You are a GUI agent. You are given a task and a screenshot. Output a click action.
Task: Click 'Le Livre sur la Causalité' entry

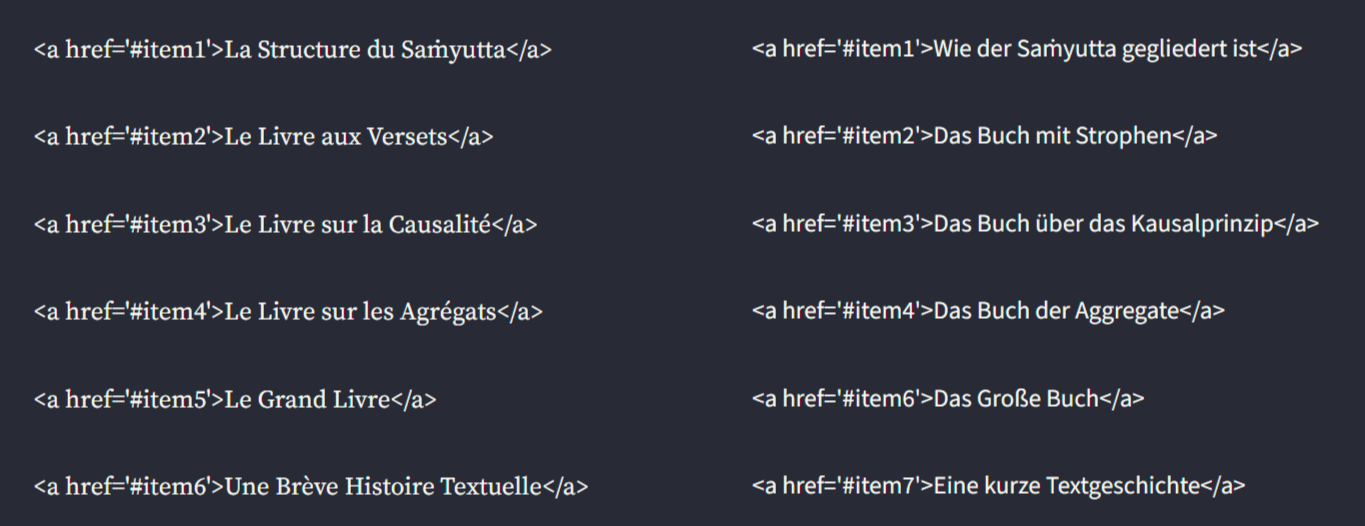pos(357,224)
